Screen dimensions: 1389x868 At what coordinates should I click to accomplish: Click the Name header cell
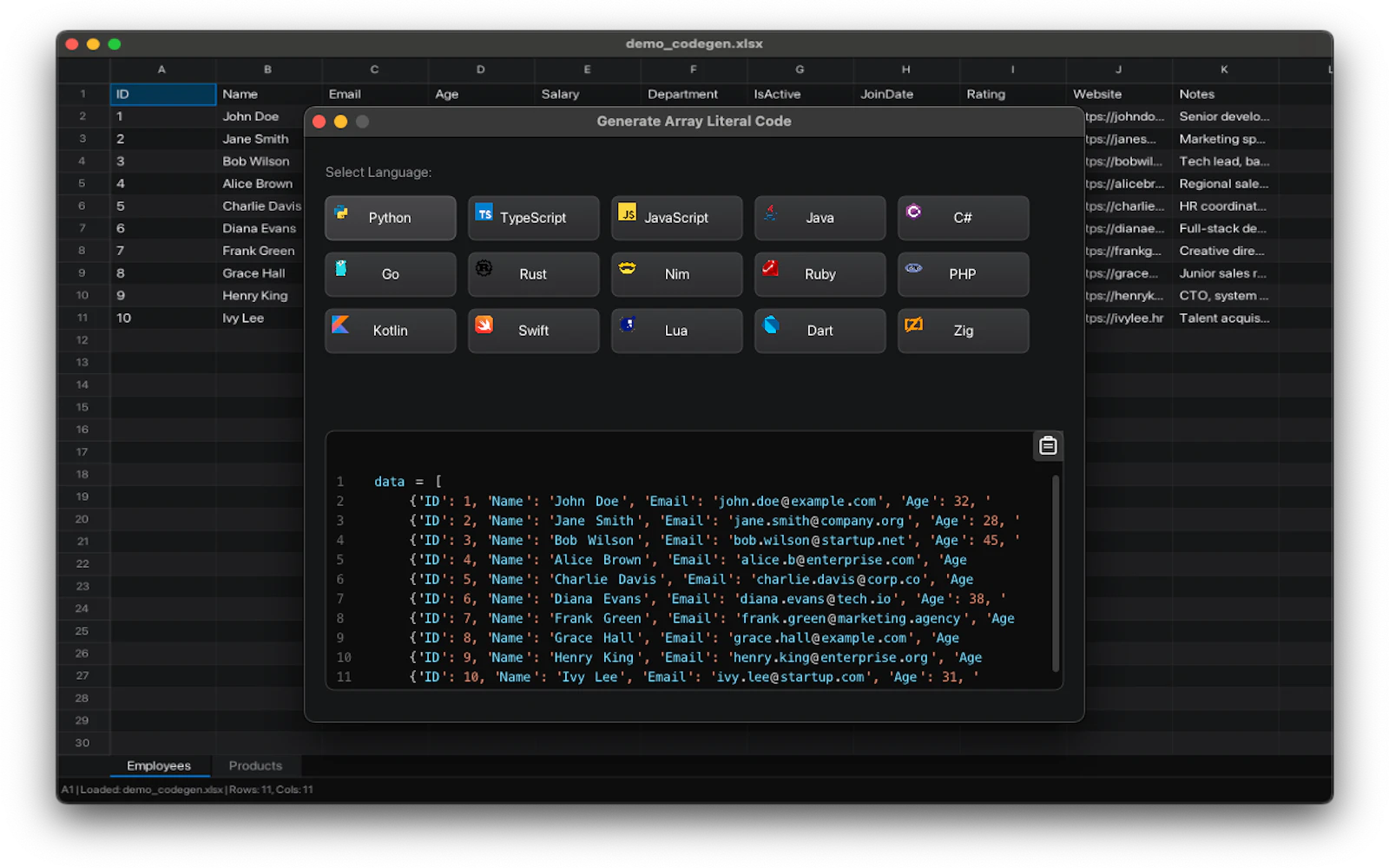pos(268,94)
